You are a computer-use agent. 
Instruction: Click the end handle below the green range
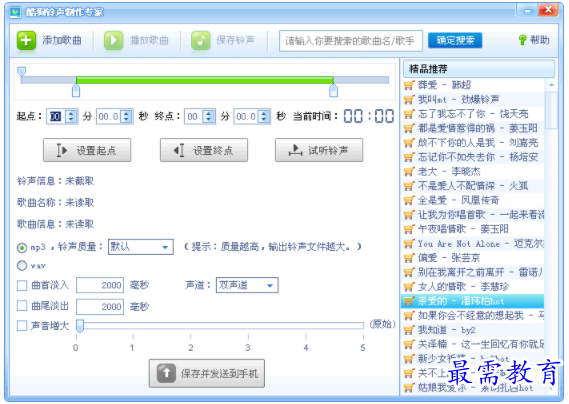click(333, 91)
